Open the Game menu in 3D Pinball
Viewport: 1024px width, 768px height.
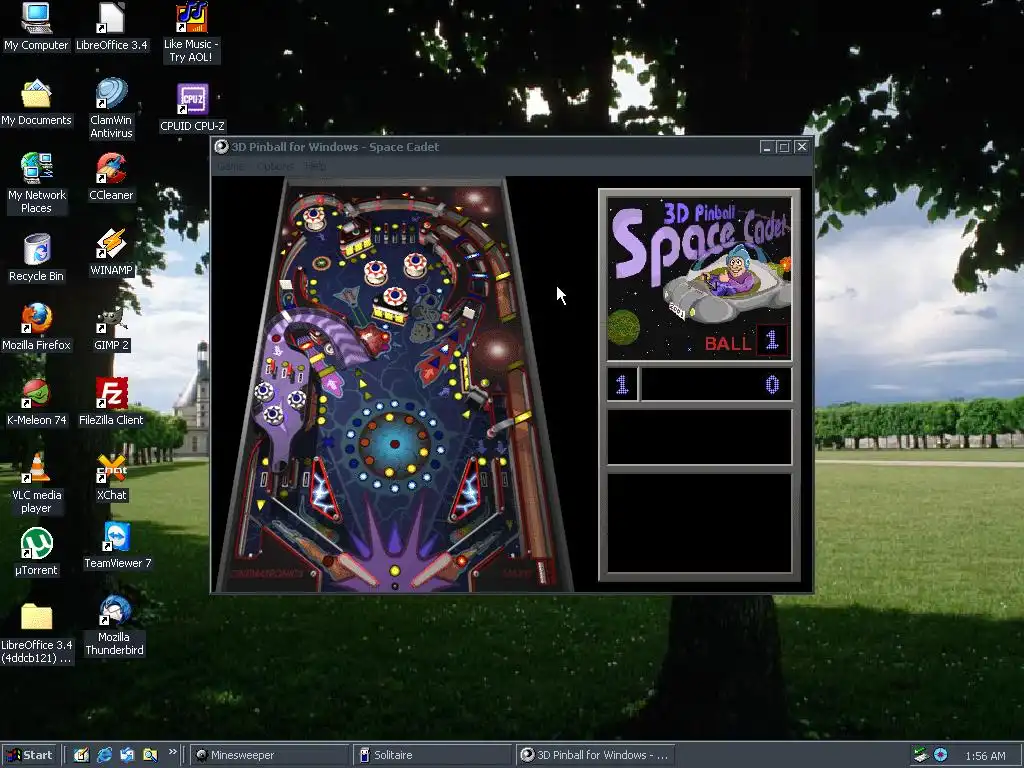(231, 167)
